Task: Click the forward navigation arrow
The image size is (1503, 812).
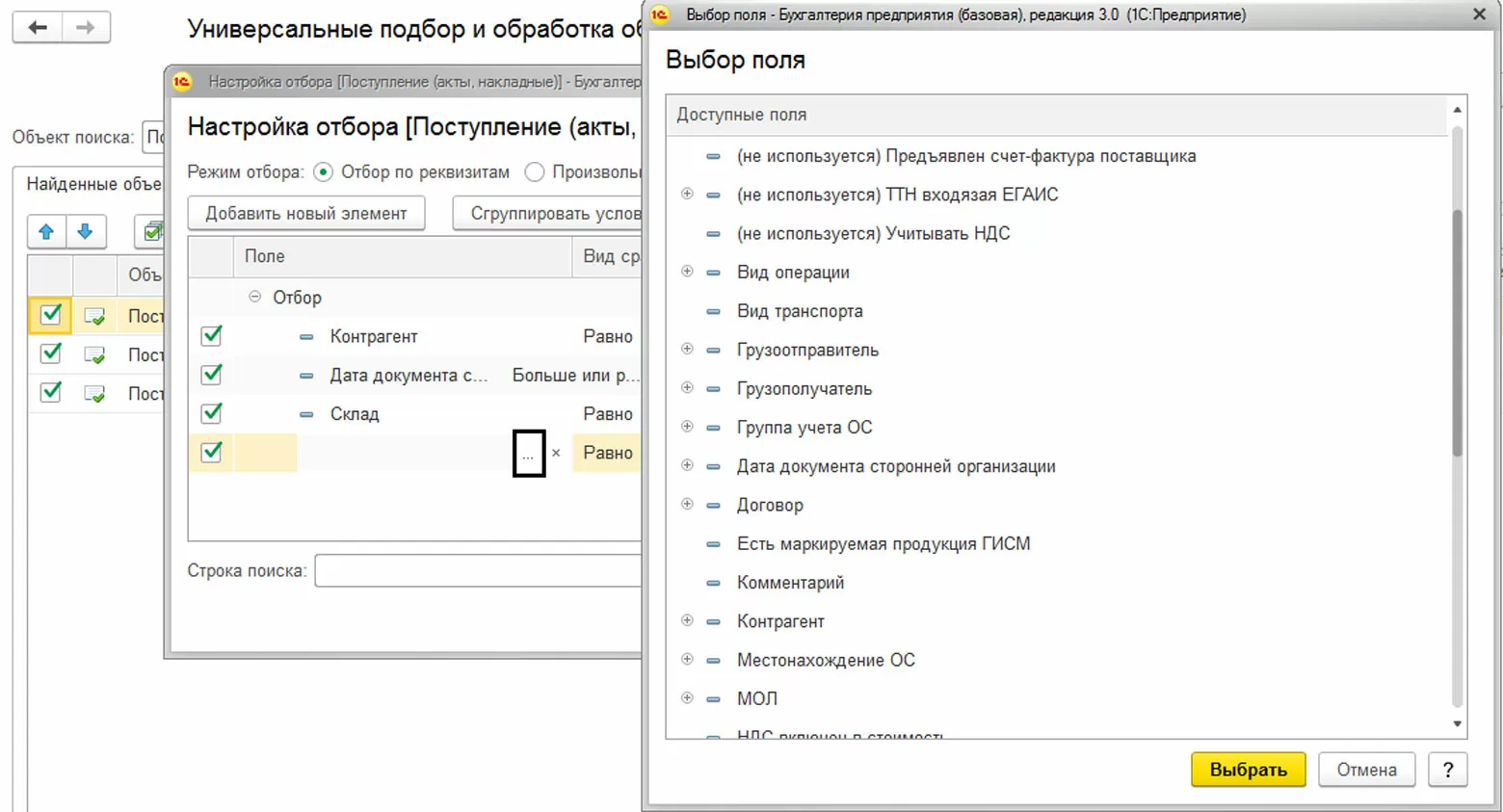Action: pos(86,27)
